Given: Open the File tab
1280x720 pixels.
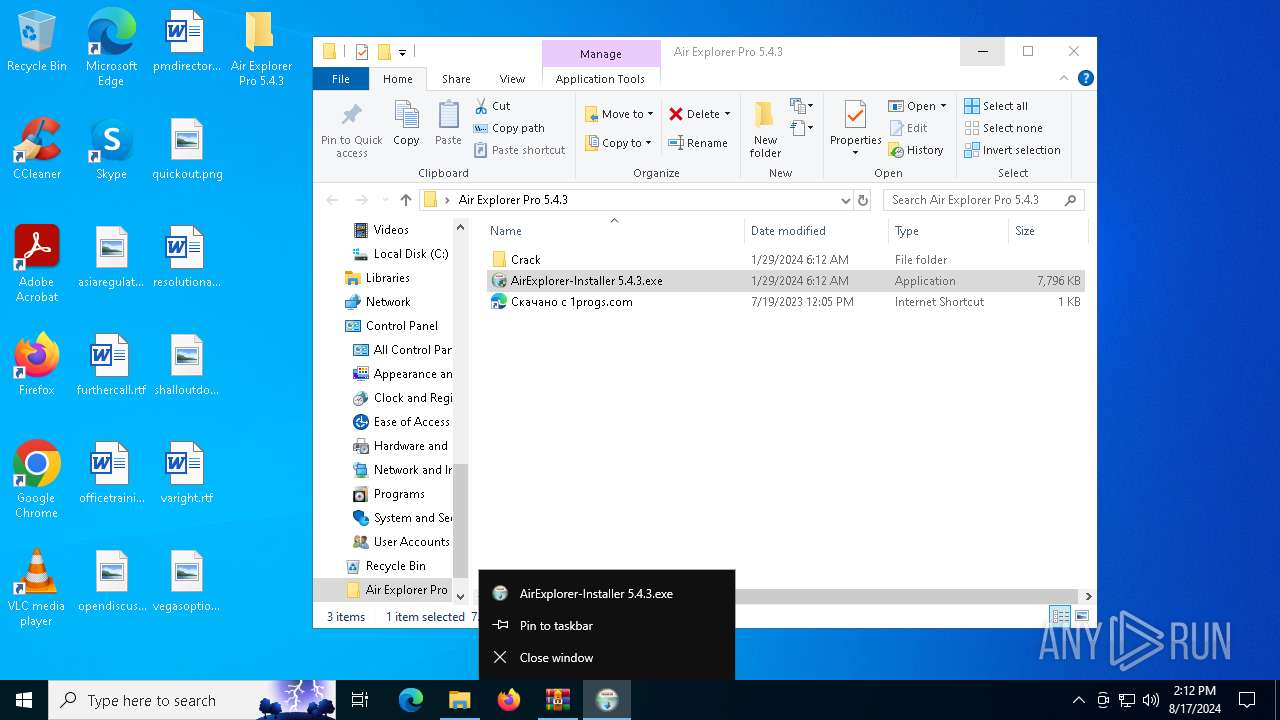Looking at the screenshot, I should click(x=341, y=79).
